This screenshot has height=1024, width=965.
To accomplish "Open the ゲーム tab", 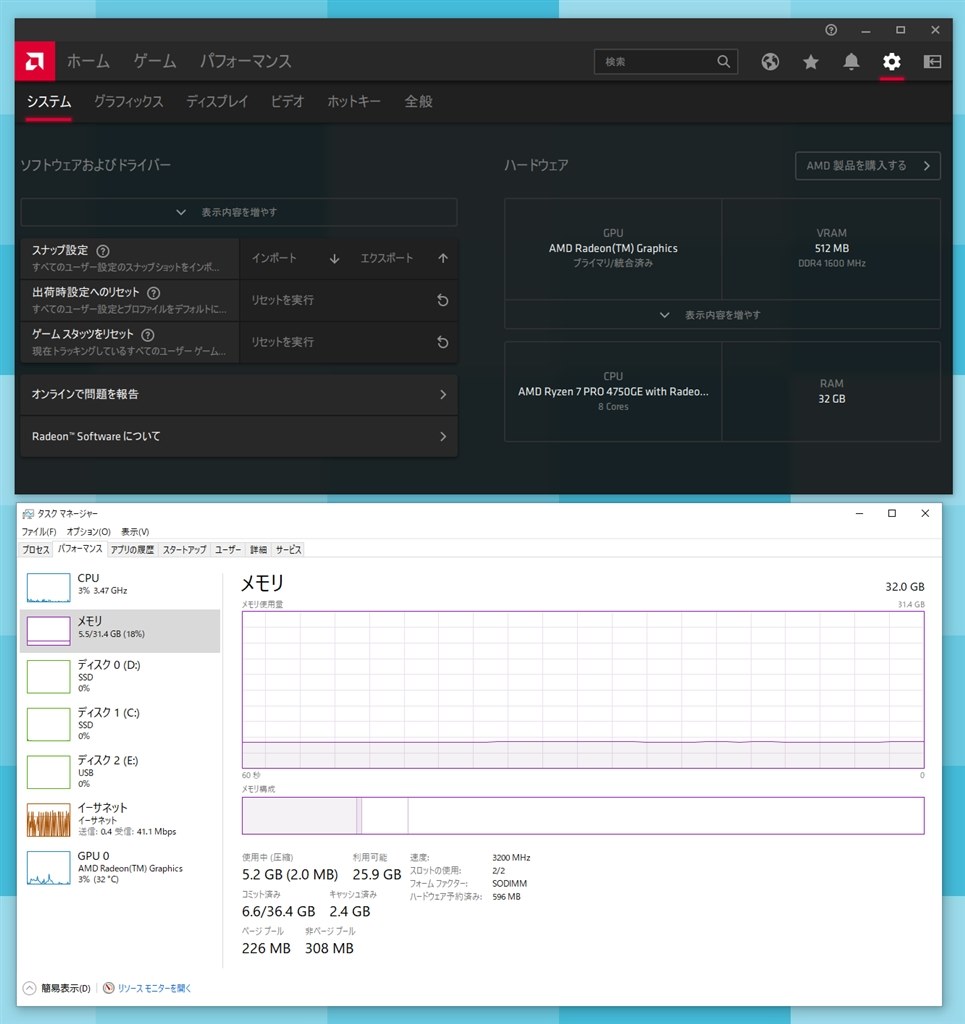I will (x=155, y=61).
